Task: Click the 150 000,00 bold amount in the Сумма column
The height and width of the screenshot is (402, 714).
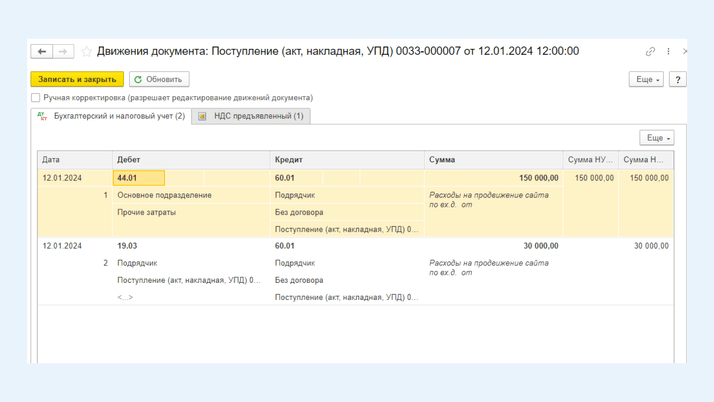Action: click(539, 178)
